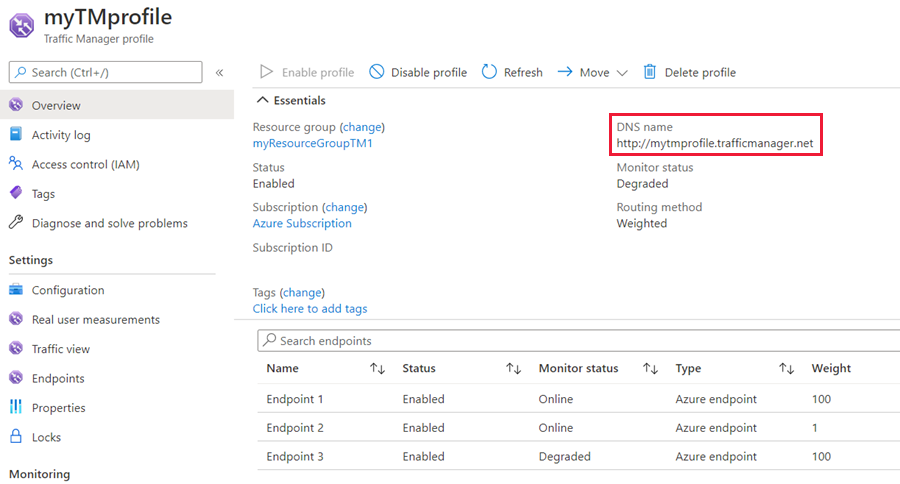Open Diagnose and solve problems

pyautogui.click(x=109, y=223)
